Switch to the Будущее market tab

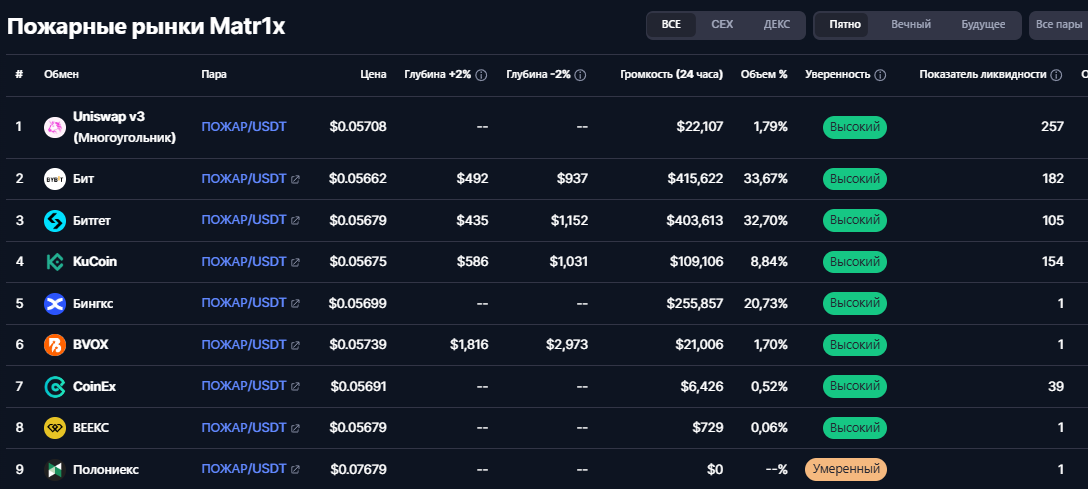point(983,25)
